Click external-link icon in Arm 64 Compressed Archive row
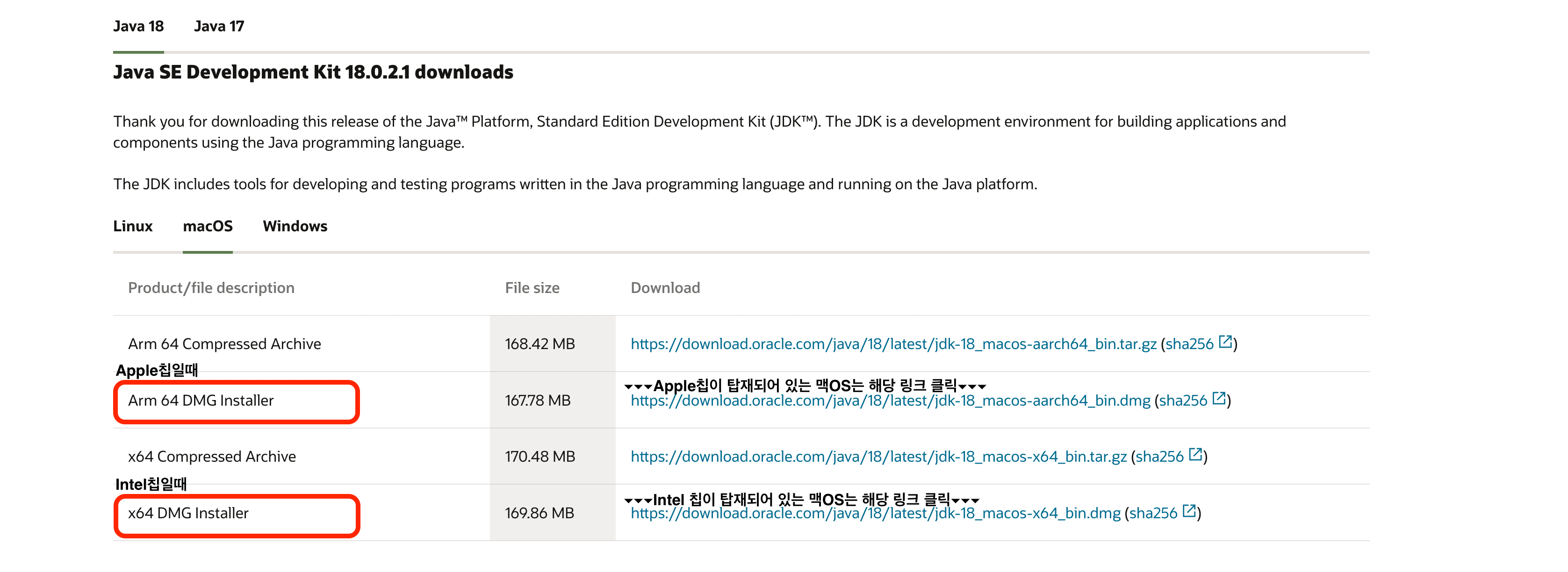The image size is (1568, 572). [1225, 342]
